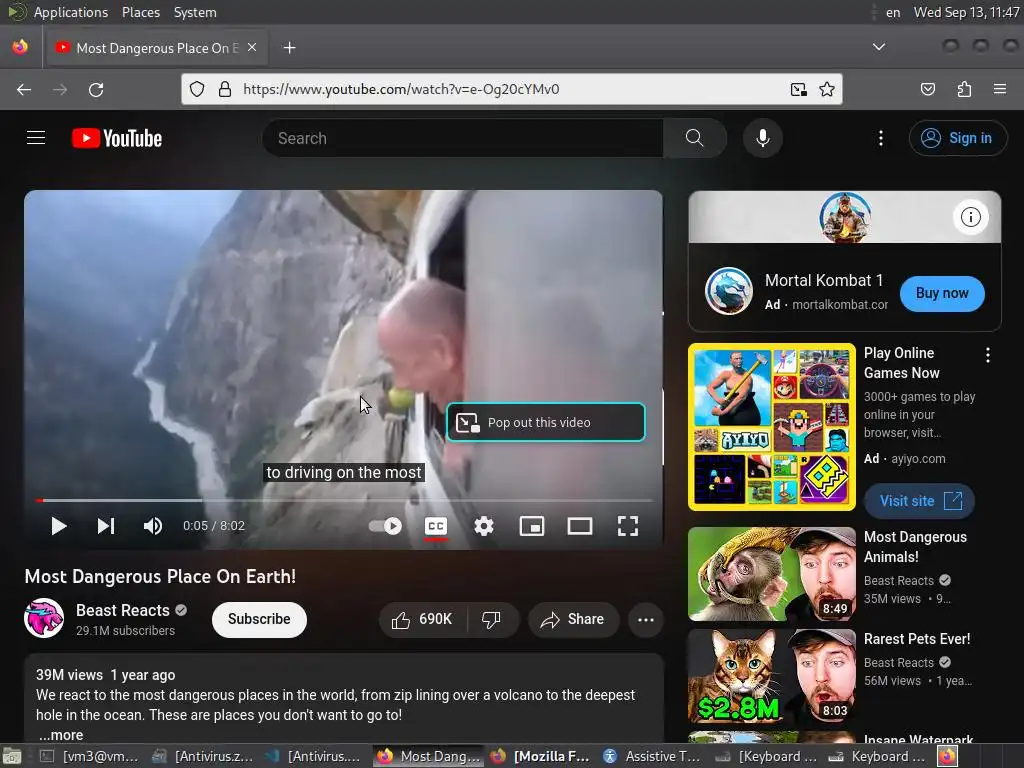Viewport: 1024px width, 768px height.
Task: Share the video
Action: (x=573, y=619)
